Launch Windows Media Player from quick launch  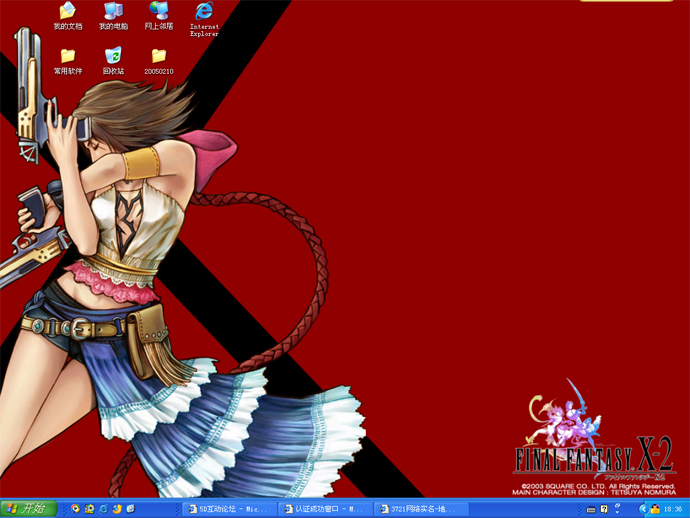76,509
